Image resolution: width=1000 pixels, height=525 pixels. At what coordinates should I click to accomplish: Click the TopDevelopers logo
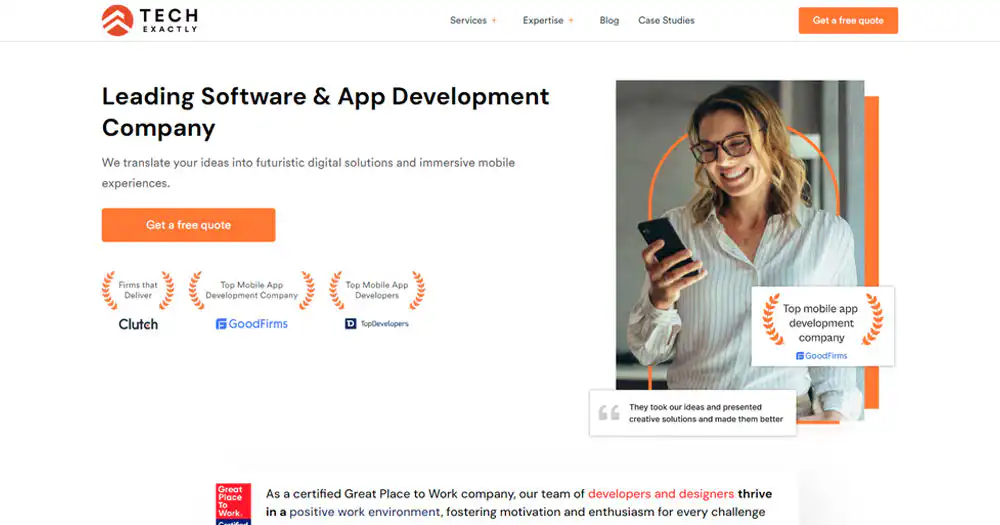click(x=377, y=324)
